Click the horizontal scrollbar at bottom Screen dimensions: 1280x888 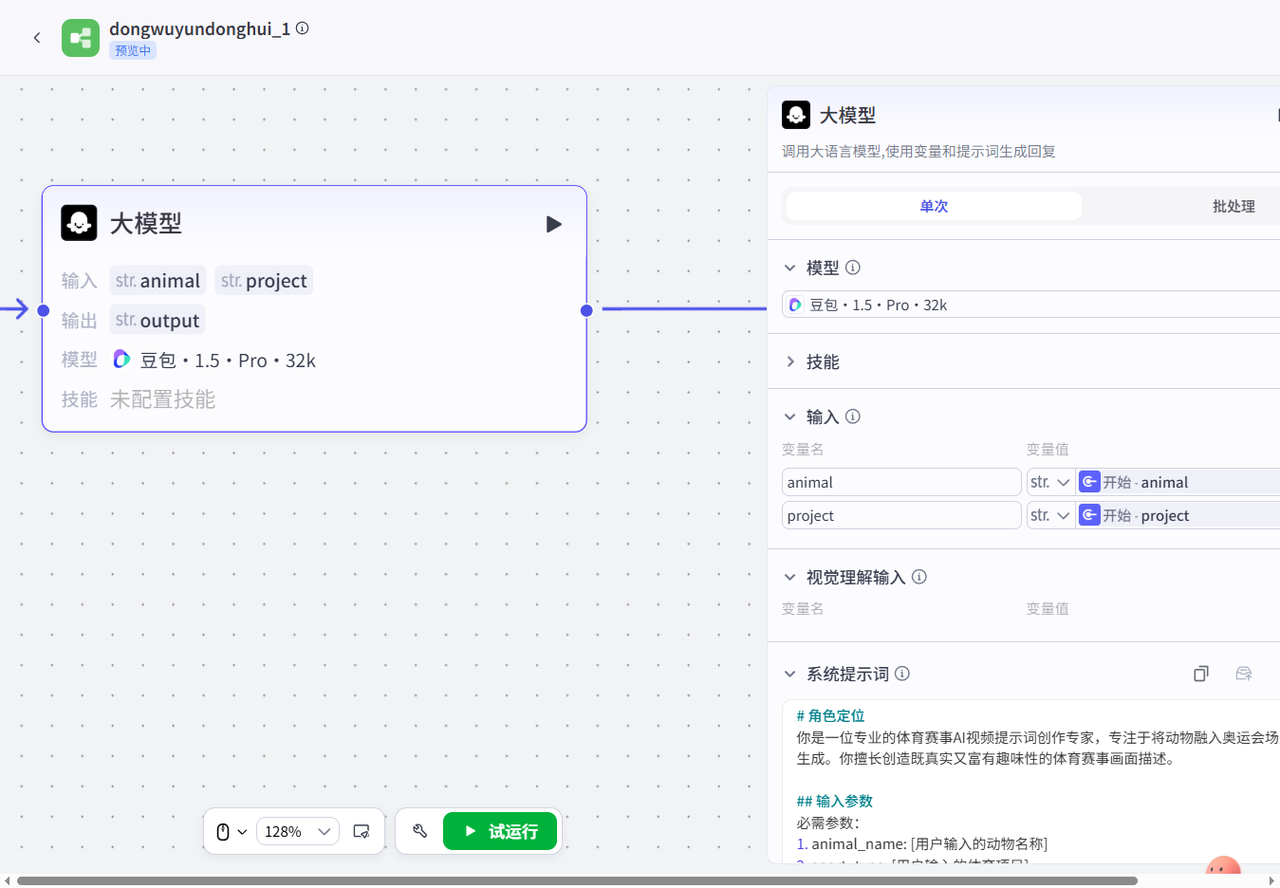(x=577, y=881)
